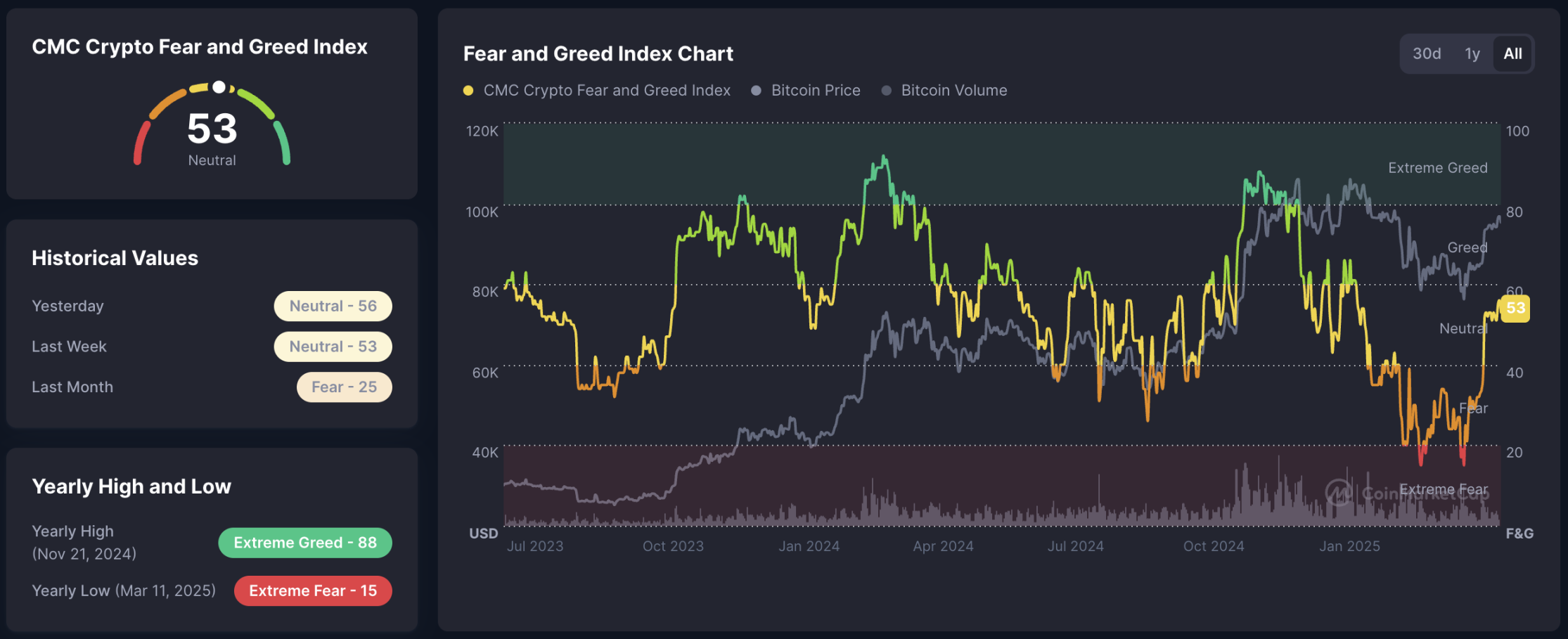Click the dark gray Bitcoin Volume legend dot

[x=887, y=90]
